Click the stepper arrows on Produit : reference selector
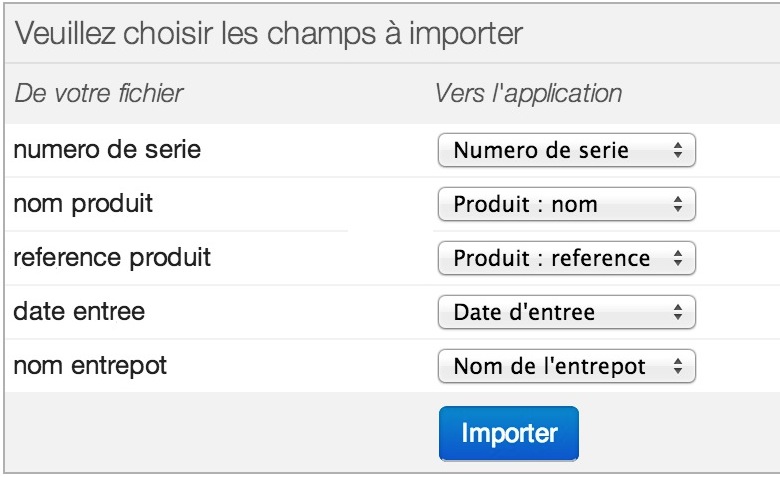Viewport: 780px width, 477px height. pos(678,258)
